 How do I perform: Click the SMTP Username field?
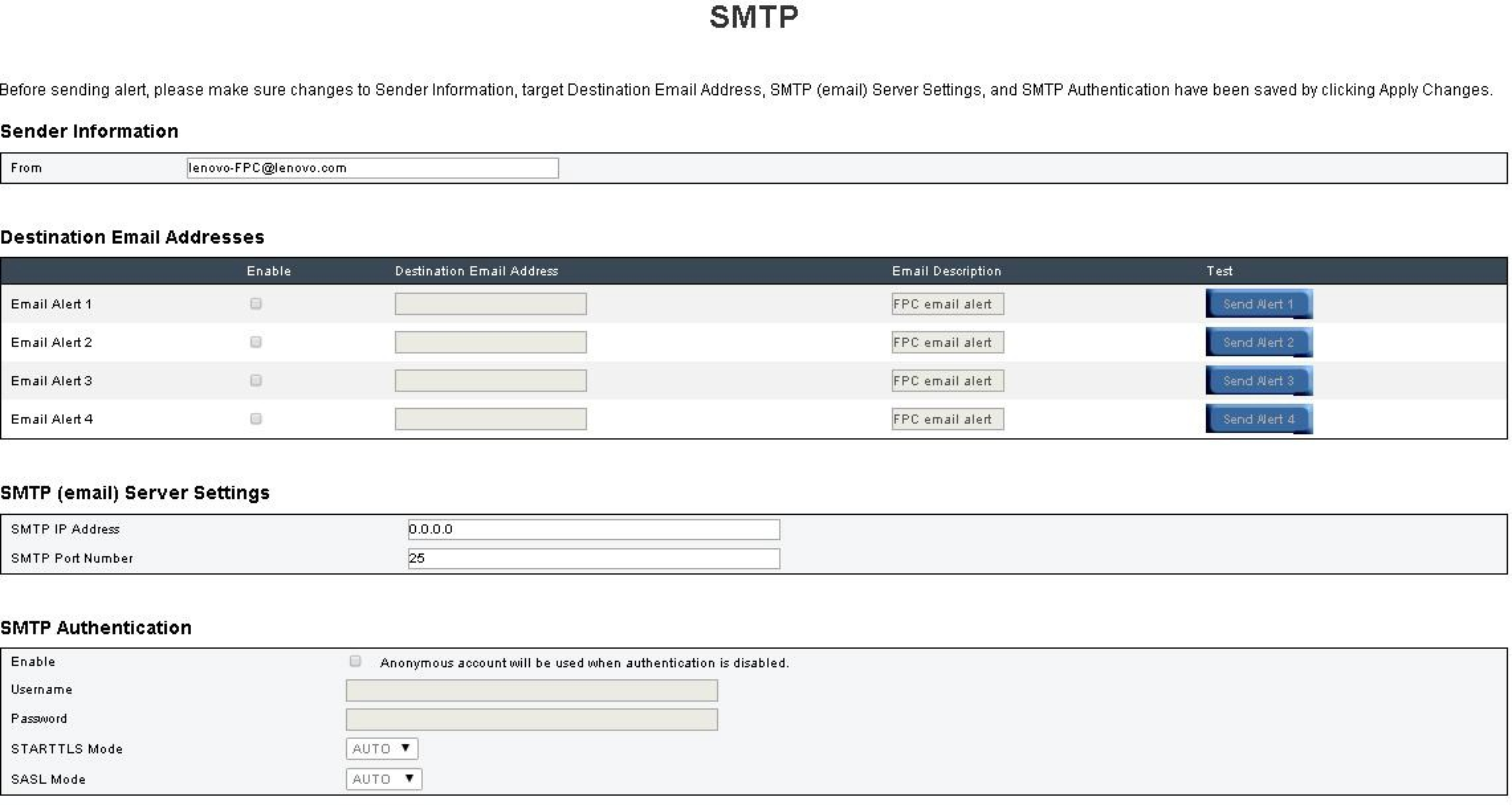coord(532,691)
